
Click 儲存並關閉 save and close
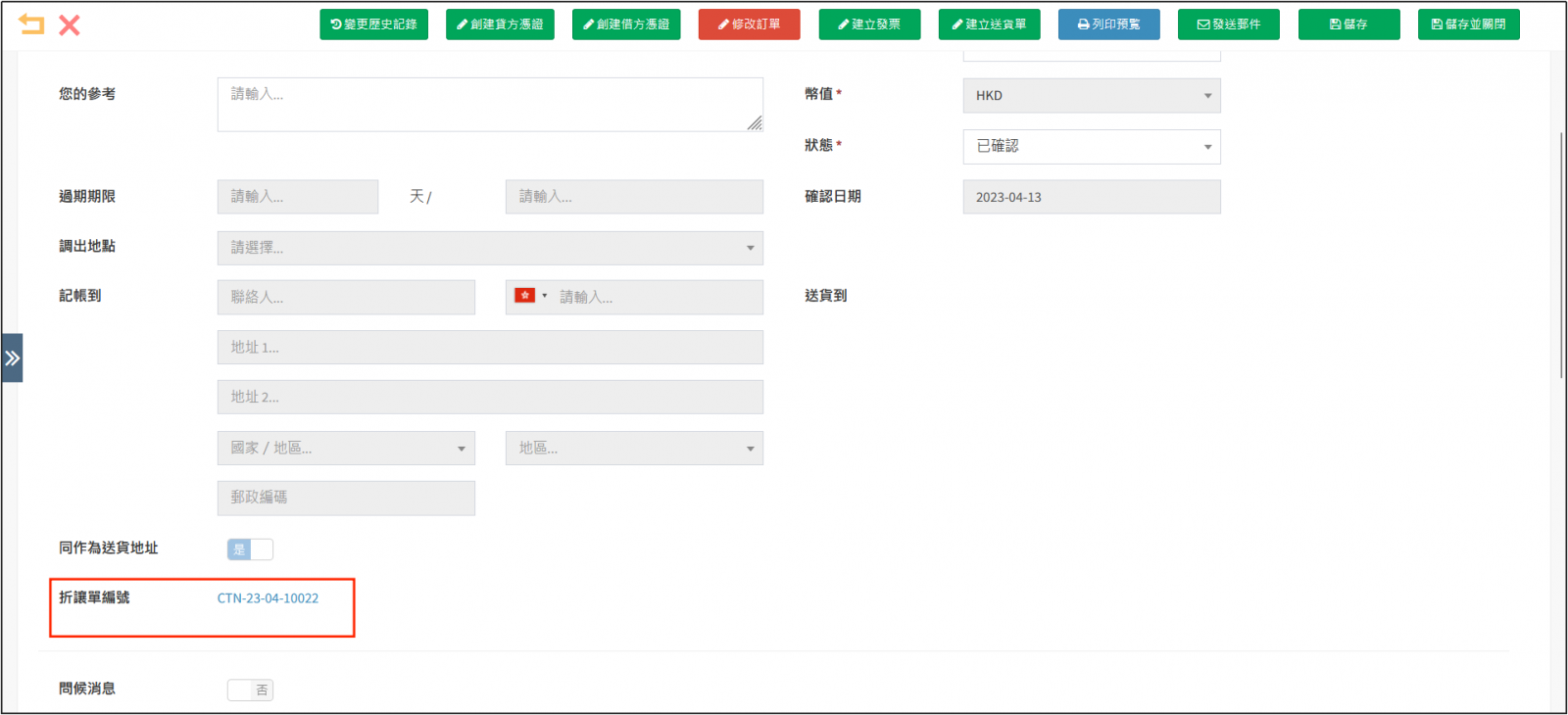tap(1468, 24)
